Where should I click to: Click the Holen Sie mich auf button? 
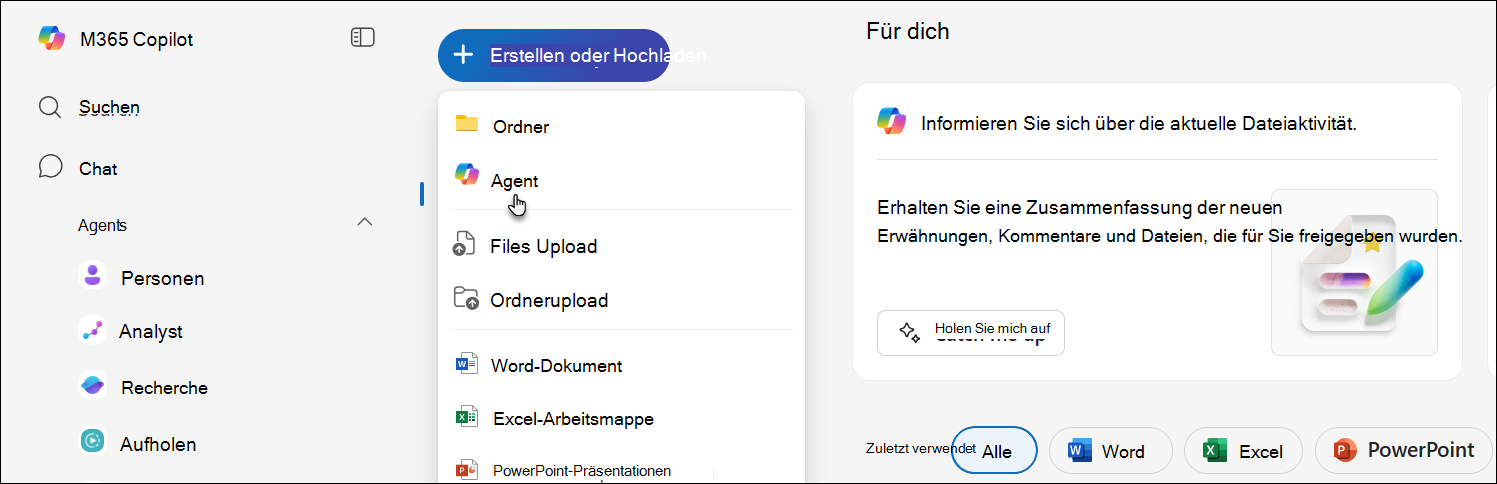(971, 333)
